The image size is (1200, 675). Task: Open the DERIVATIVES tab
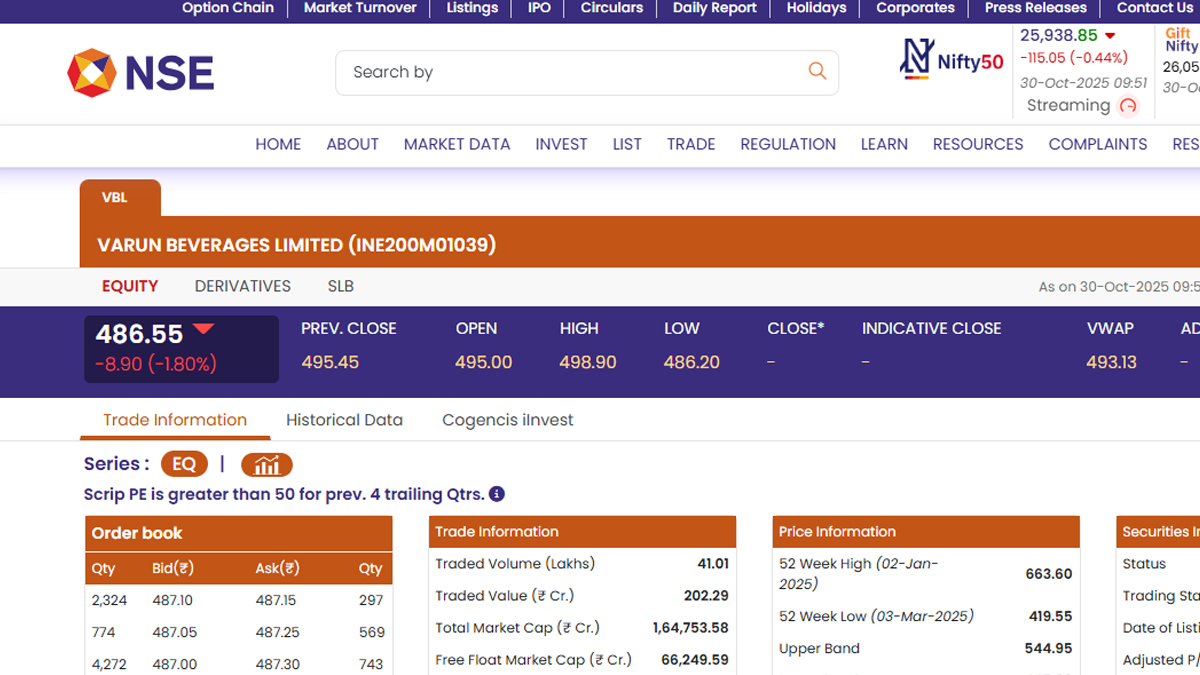point(243,286)
